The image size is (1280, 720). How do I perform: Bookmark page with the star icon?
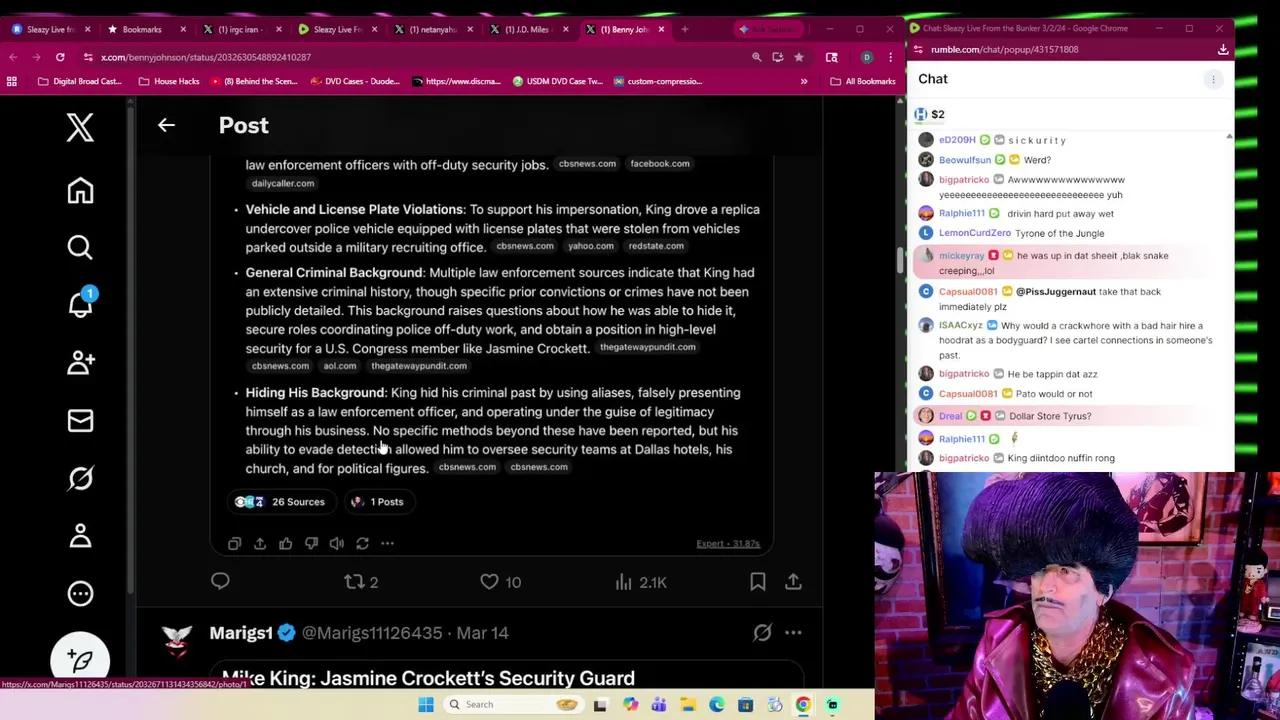tap(798, 57)
